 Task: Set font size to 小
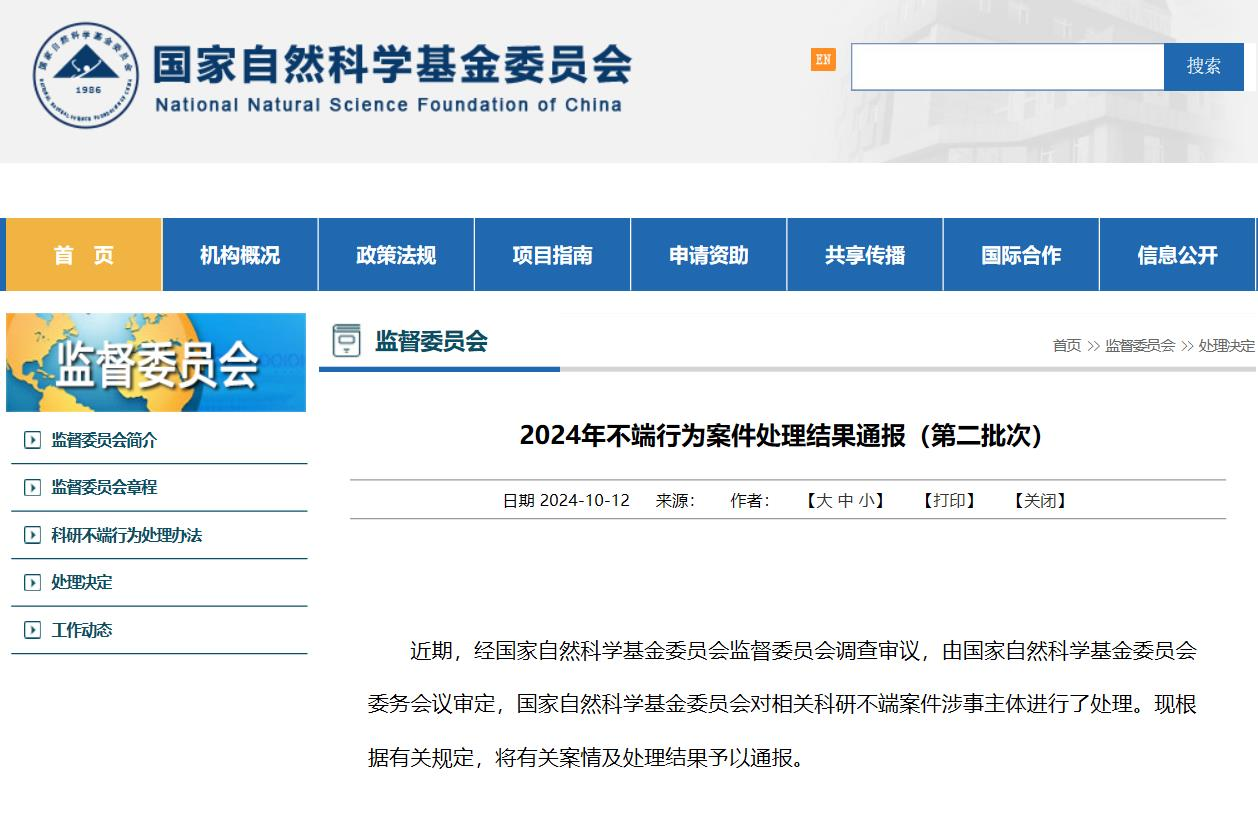865,500
